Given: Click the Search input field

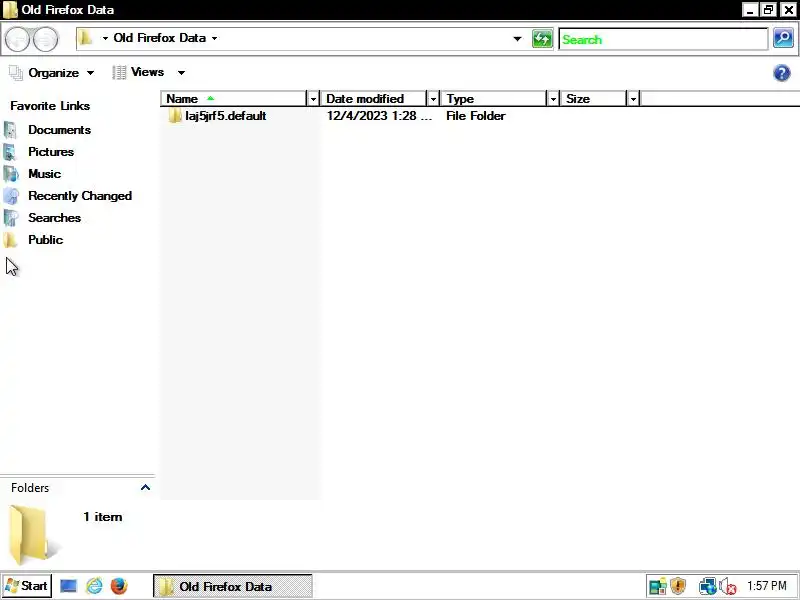Looking at the screenshot, I should 663,39.
